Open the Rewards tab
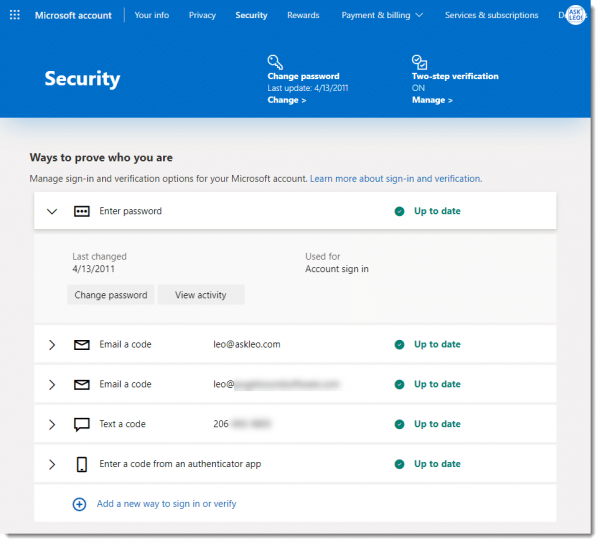This screenshot has width=600, height=543. pos(303,15)
